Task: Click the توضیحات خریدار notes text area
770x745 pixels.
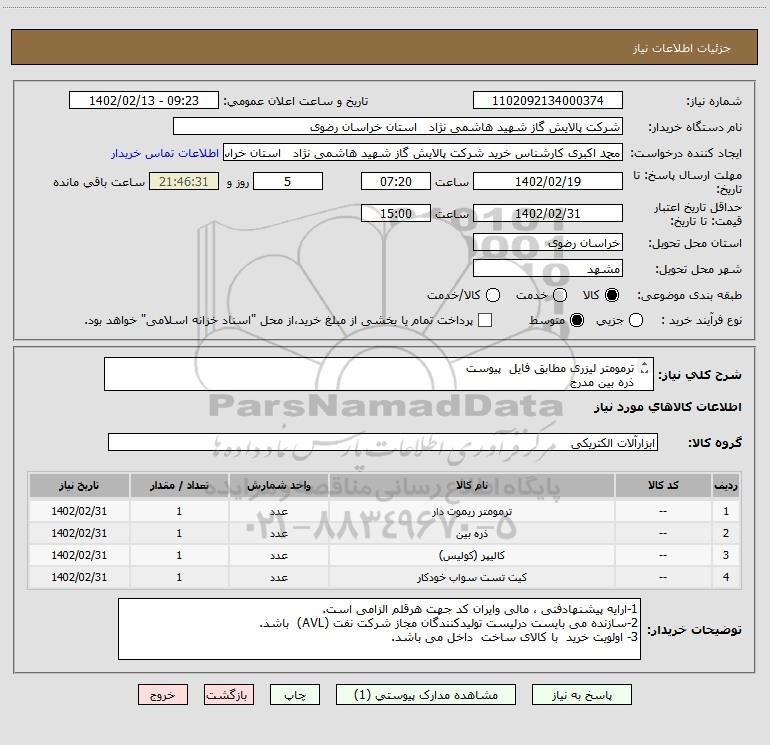Action: [x=379, y=629]
